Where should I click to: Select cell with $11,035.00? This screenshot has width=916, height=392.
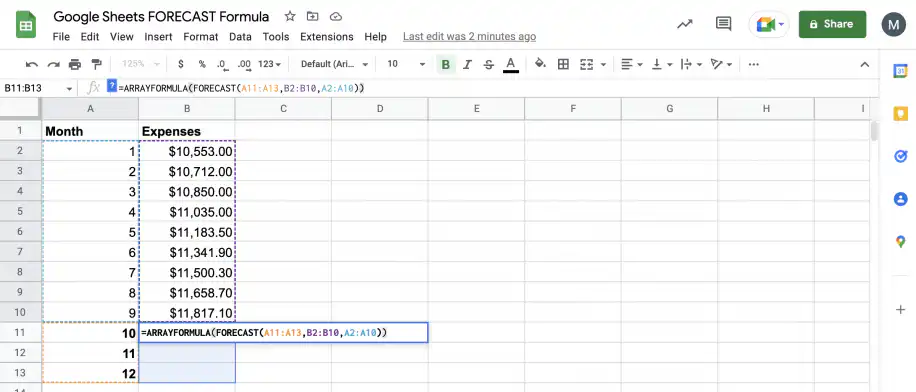(x=187, y=211)
